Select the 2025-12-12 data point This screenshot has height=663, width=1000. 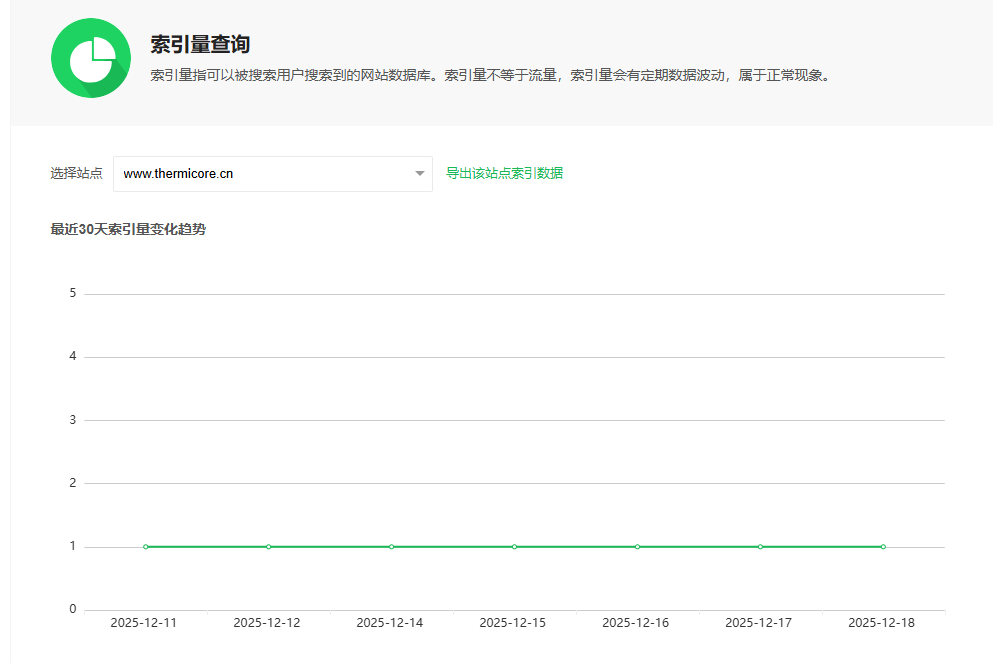click(x=268, y=547)
